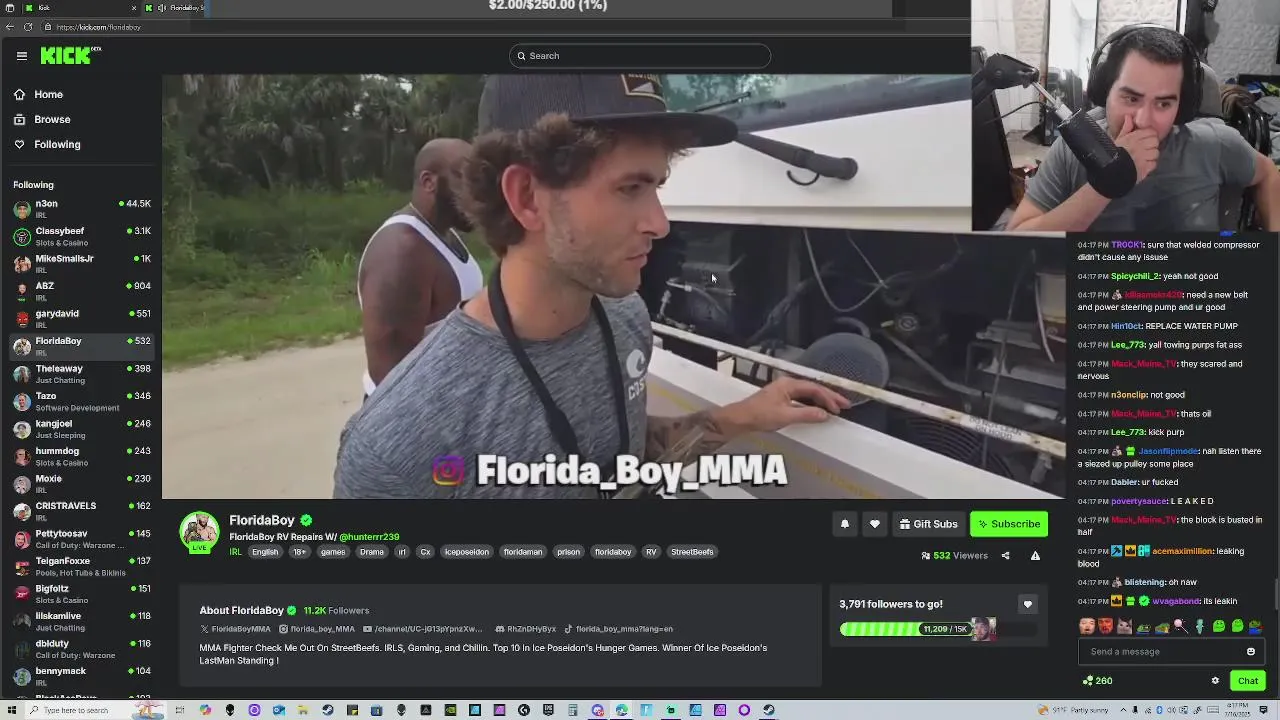
Task: Open Theleaway channel in sidebar
Action: point(81,374)
